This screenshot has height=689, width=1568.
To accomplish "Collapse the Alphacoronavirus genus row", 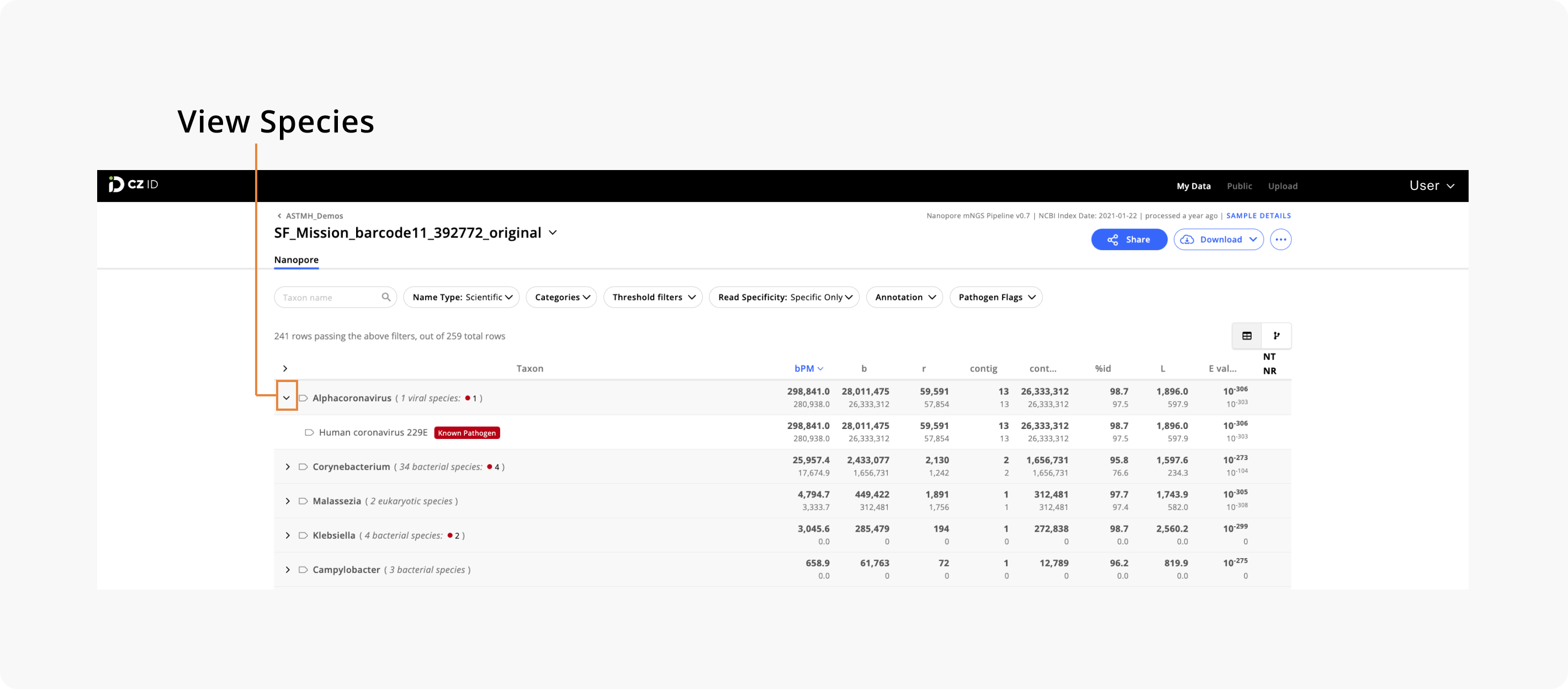I will 286,398.
